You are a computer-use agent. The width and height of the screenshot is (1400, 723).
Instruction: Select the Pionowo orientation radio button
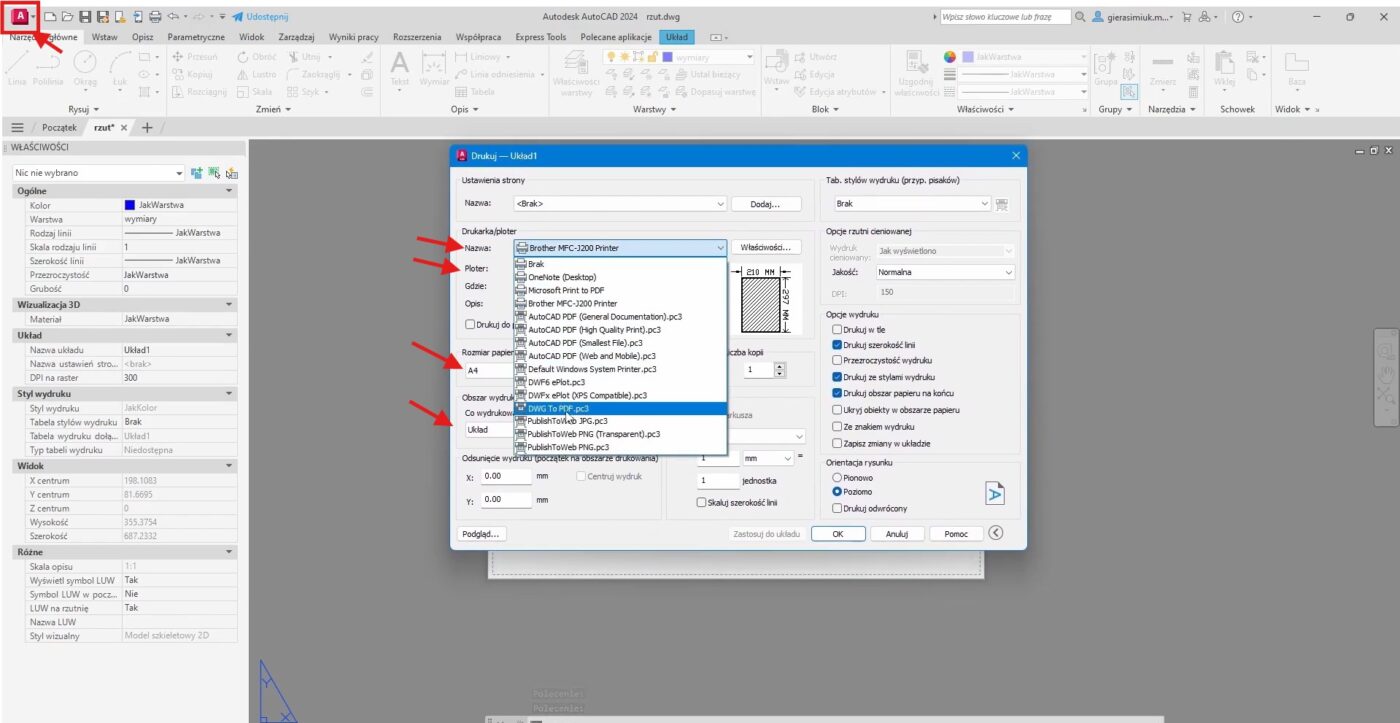(x=837, y=478)
